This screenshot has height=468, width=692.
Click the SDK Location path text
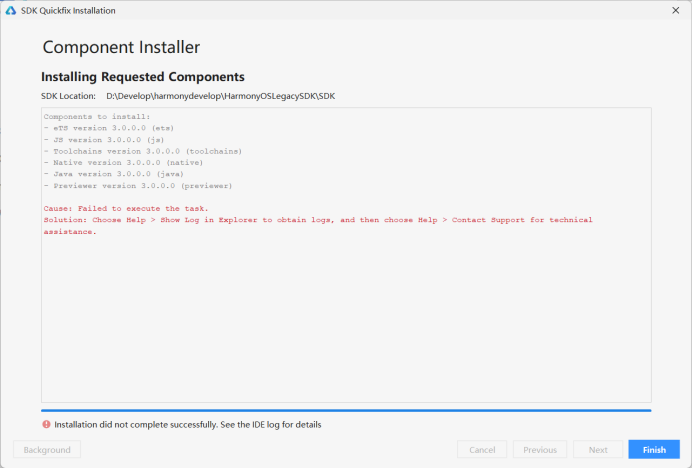coord(220,96)
